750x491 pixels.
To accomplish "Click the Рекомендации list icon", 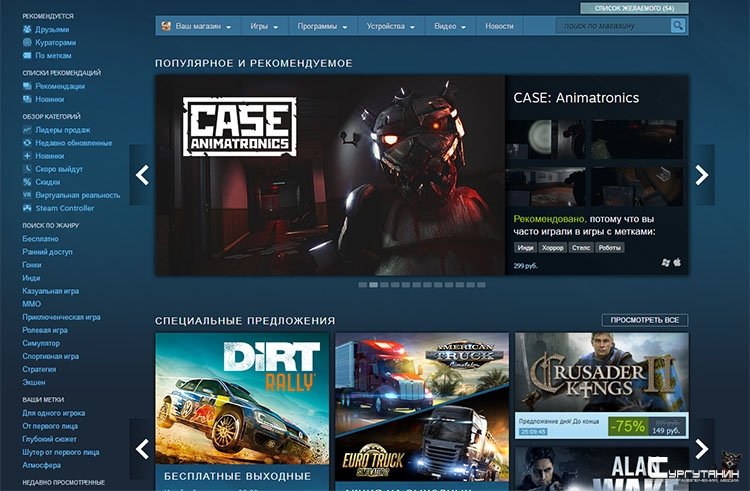I will point(27,86).
